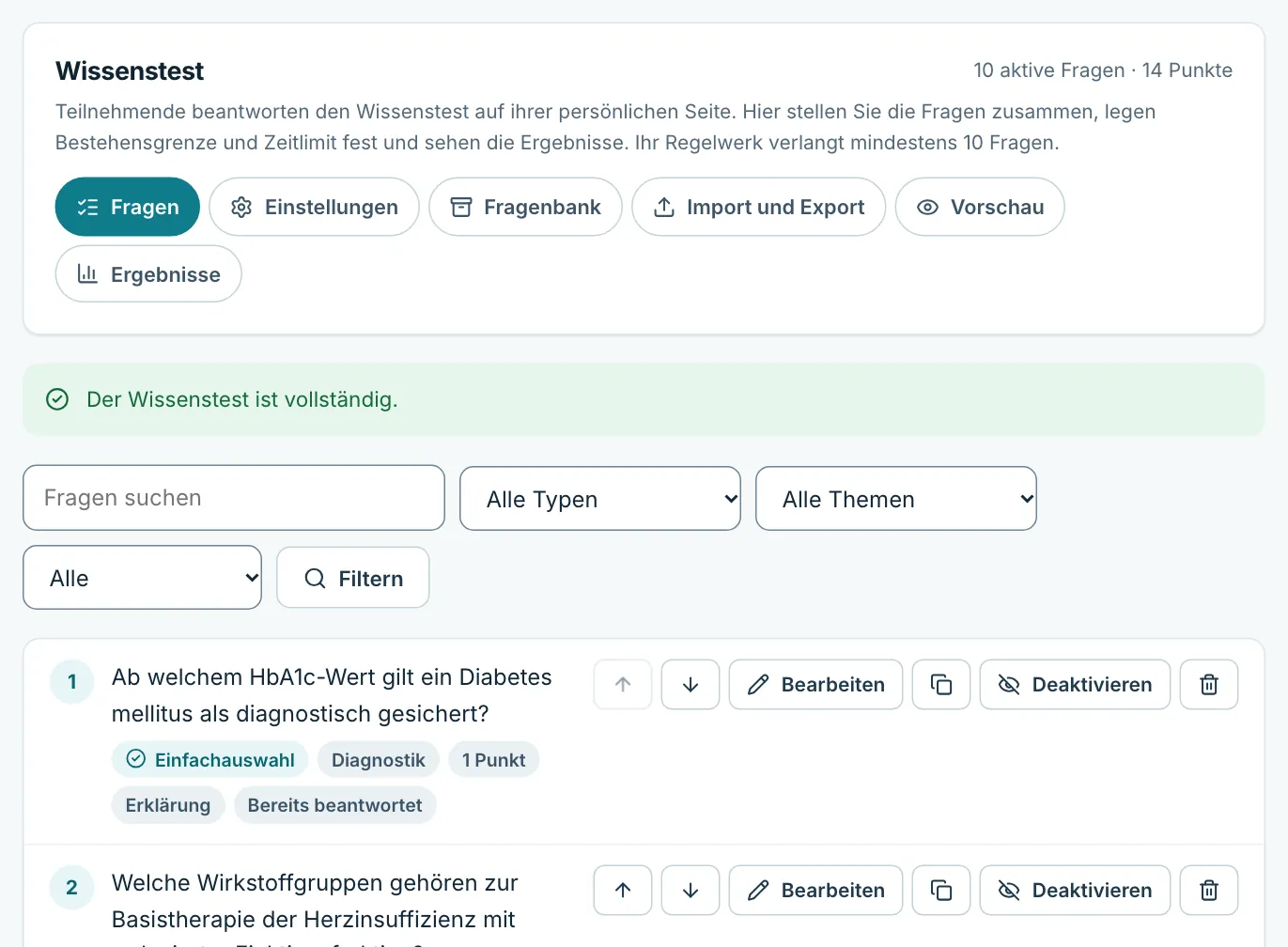
Task: Open the Alle Themen dropdown
Action: (x=896, y=499)
